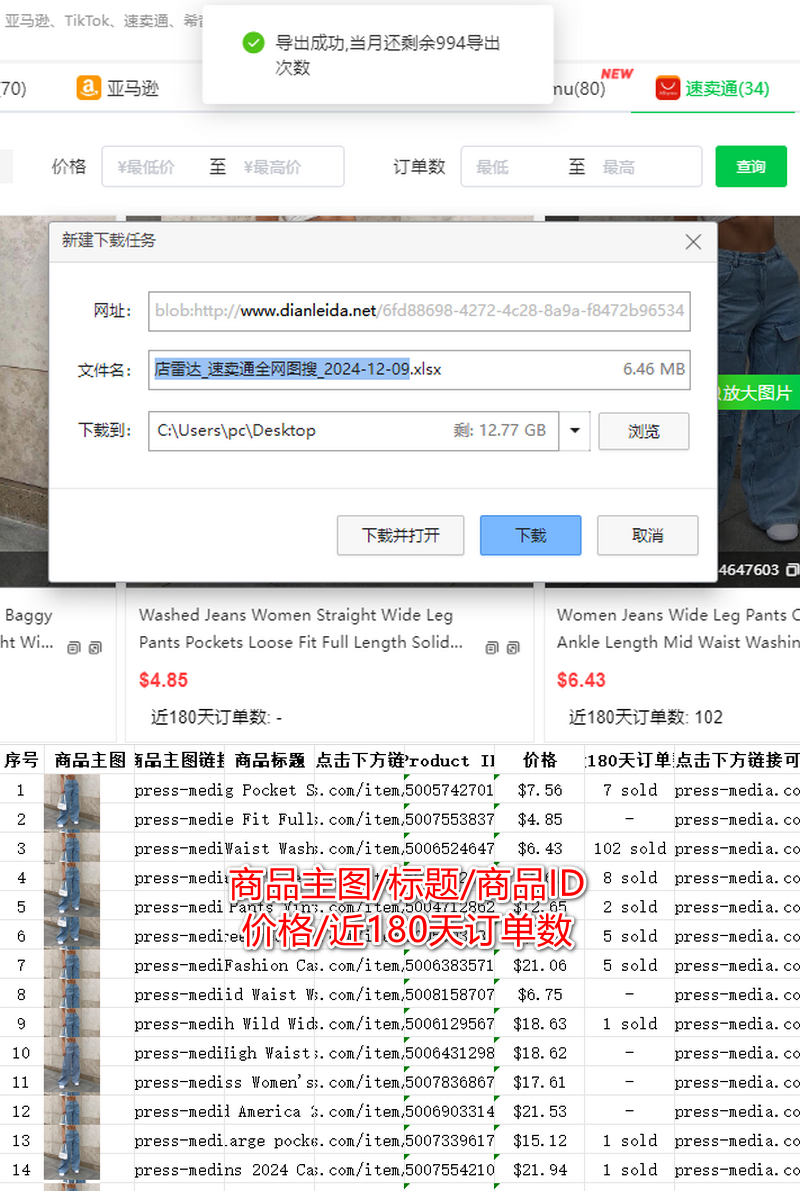Click the green 查询 search button
The image size is (800, 1191).
751,166
